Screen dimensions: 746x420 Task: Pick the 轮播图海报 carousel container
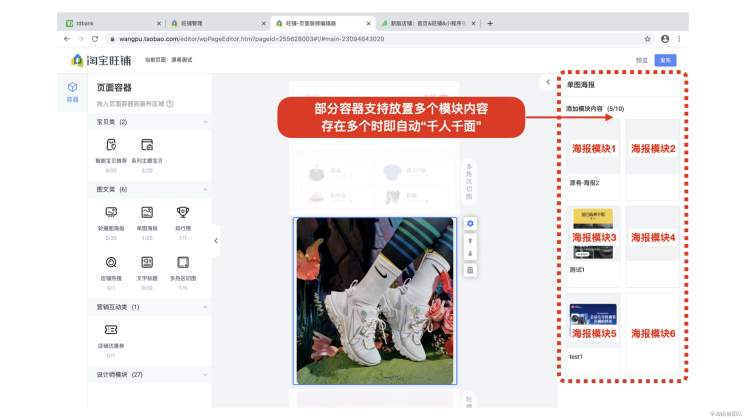111,212
